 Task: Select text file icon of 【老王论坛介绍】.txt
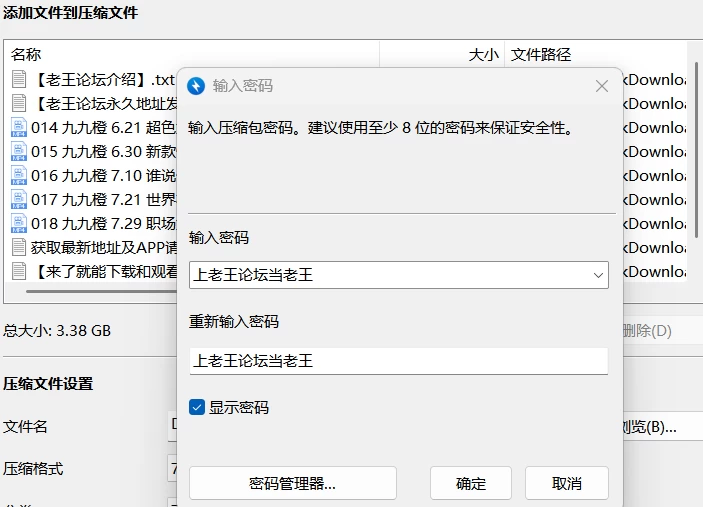click(x=19, y=79)
